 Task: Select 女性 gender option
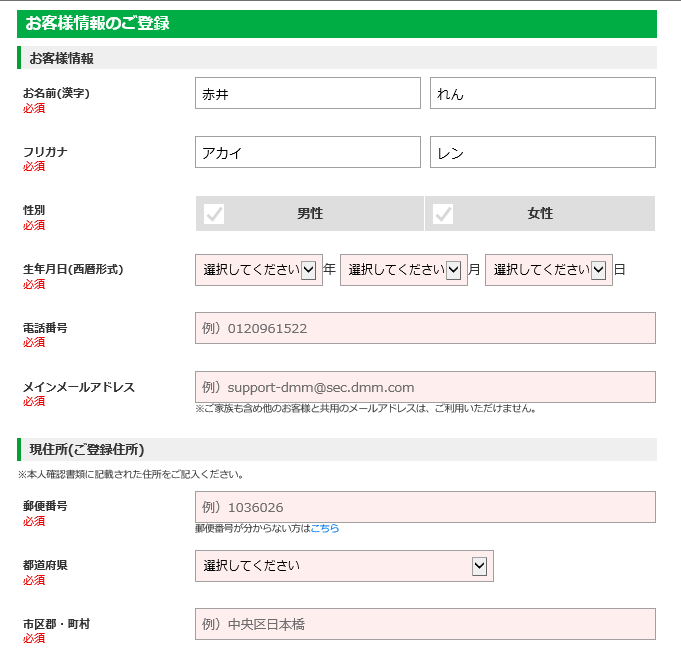click(x=540, y=214)
